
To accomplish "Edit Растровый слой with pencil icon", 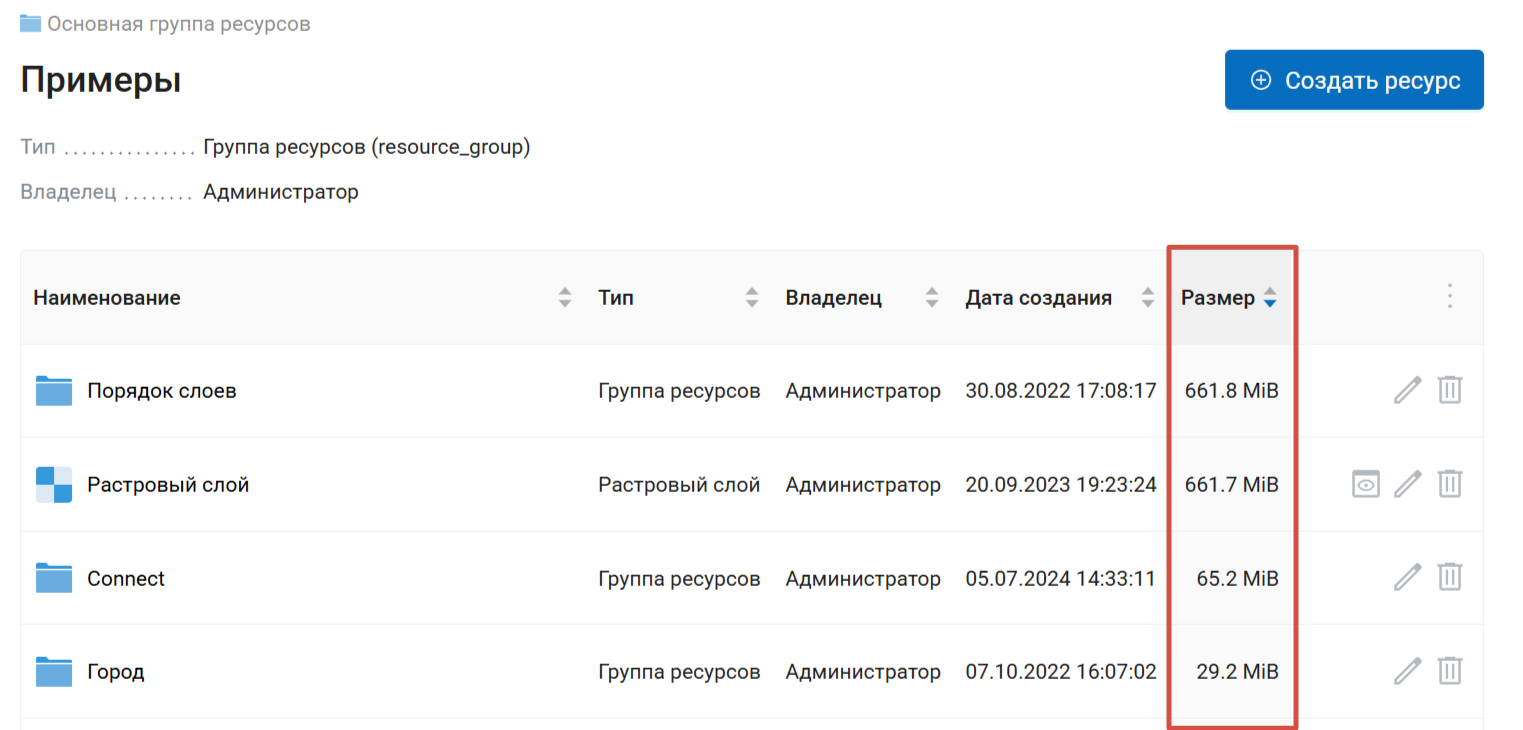I will click(x=1407, y=484).
